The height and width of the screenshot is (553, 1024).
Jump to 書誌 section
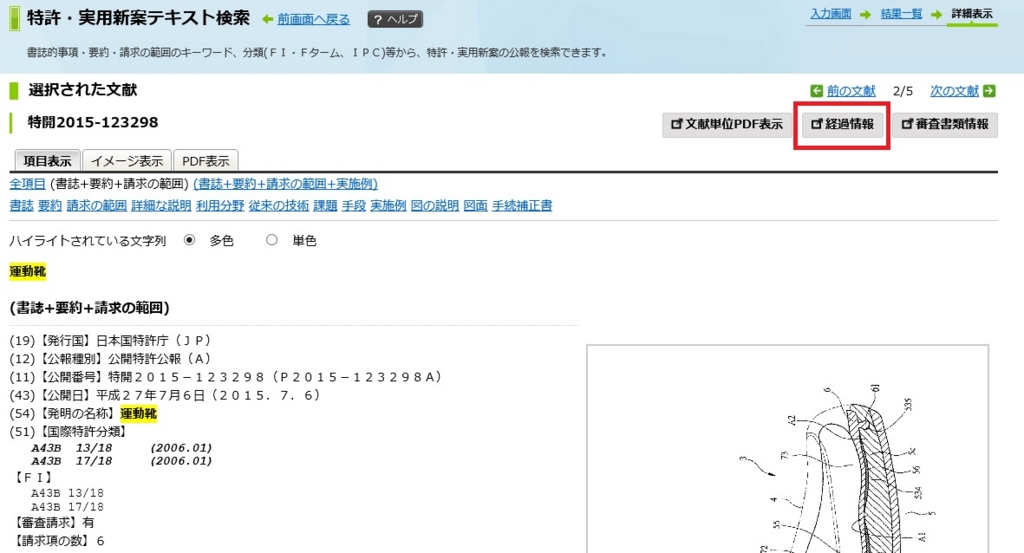21,206
